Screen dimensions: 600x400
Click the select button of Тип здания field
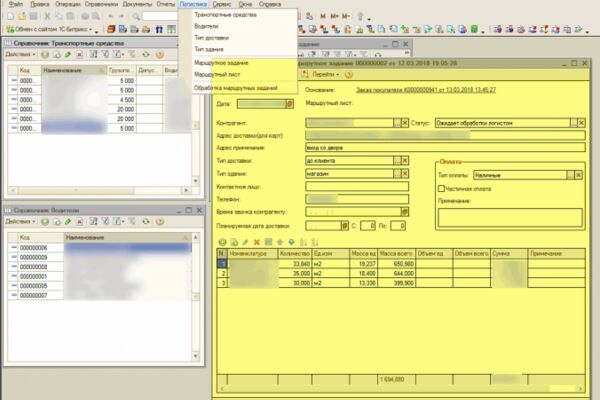coord(398,174)
